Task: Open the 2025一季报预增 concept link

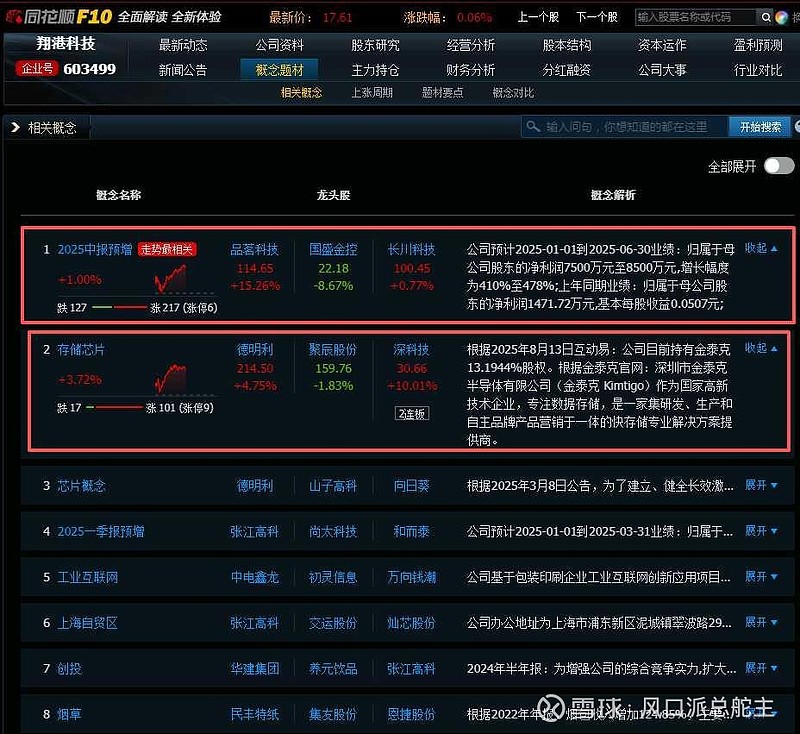Action: (101, 531)
